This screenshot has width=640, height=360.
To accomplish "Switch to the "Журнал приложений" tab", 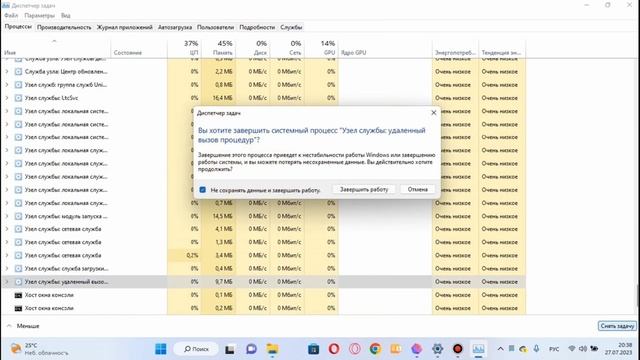I will 124,27.
